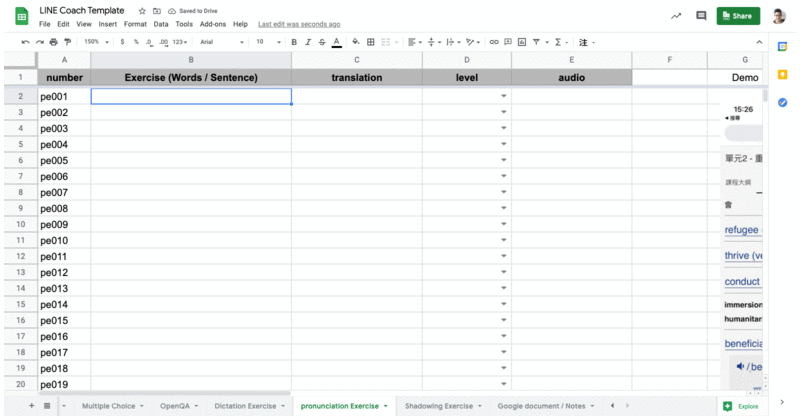Viewport: 800px width, 416px height.
Task: Open the zoom 150% dropdown
Action: (x=96, y=42)
